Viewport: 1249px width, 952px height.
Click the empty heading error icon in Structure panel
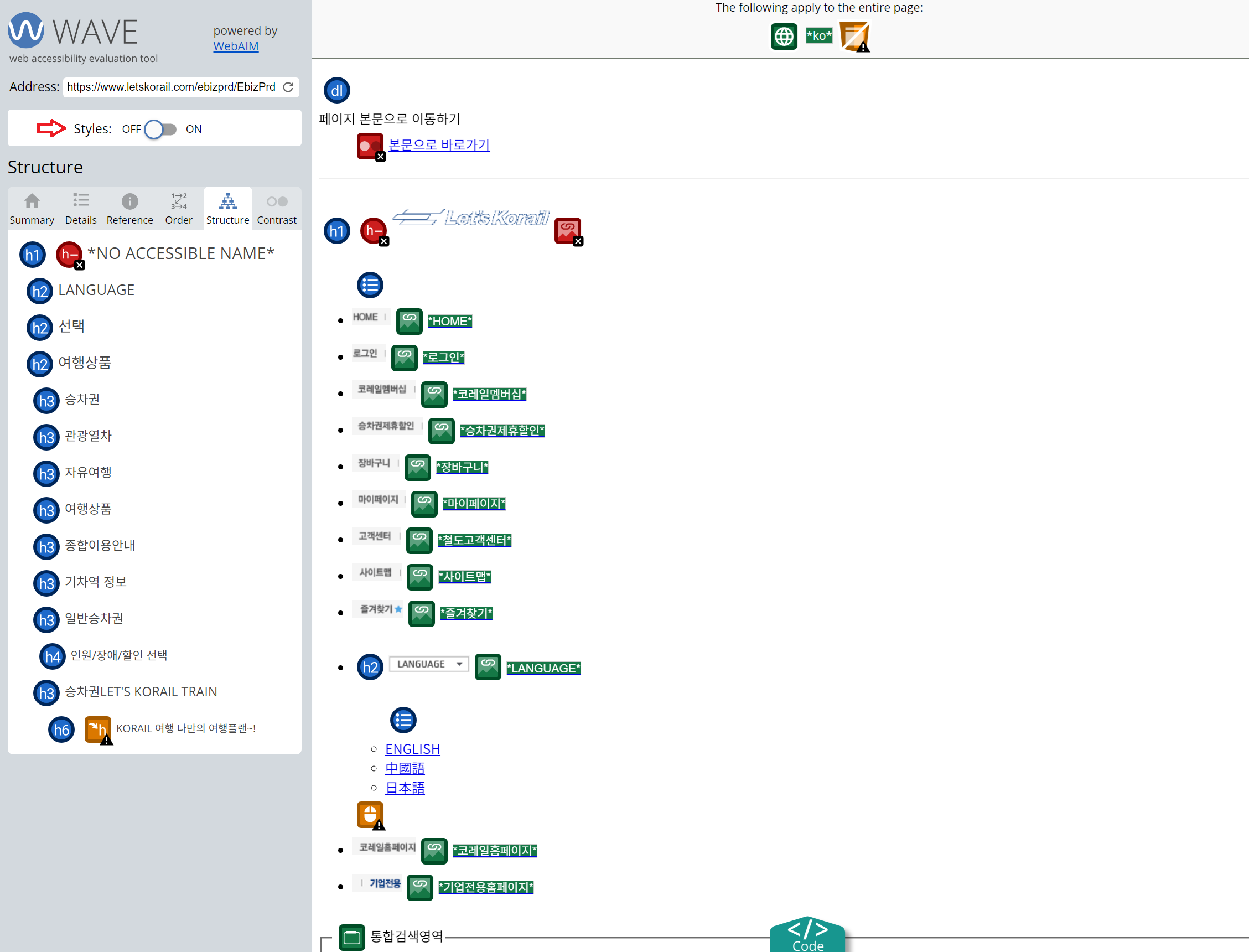(x=69, y=255)
